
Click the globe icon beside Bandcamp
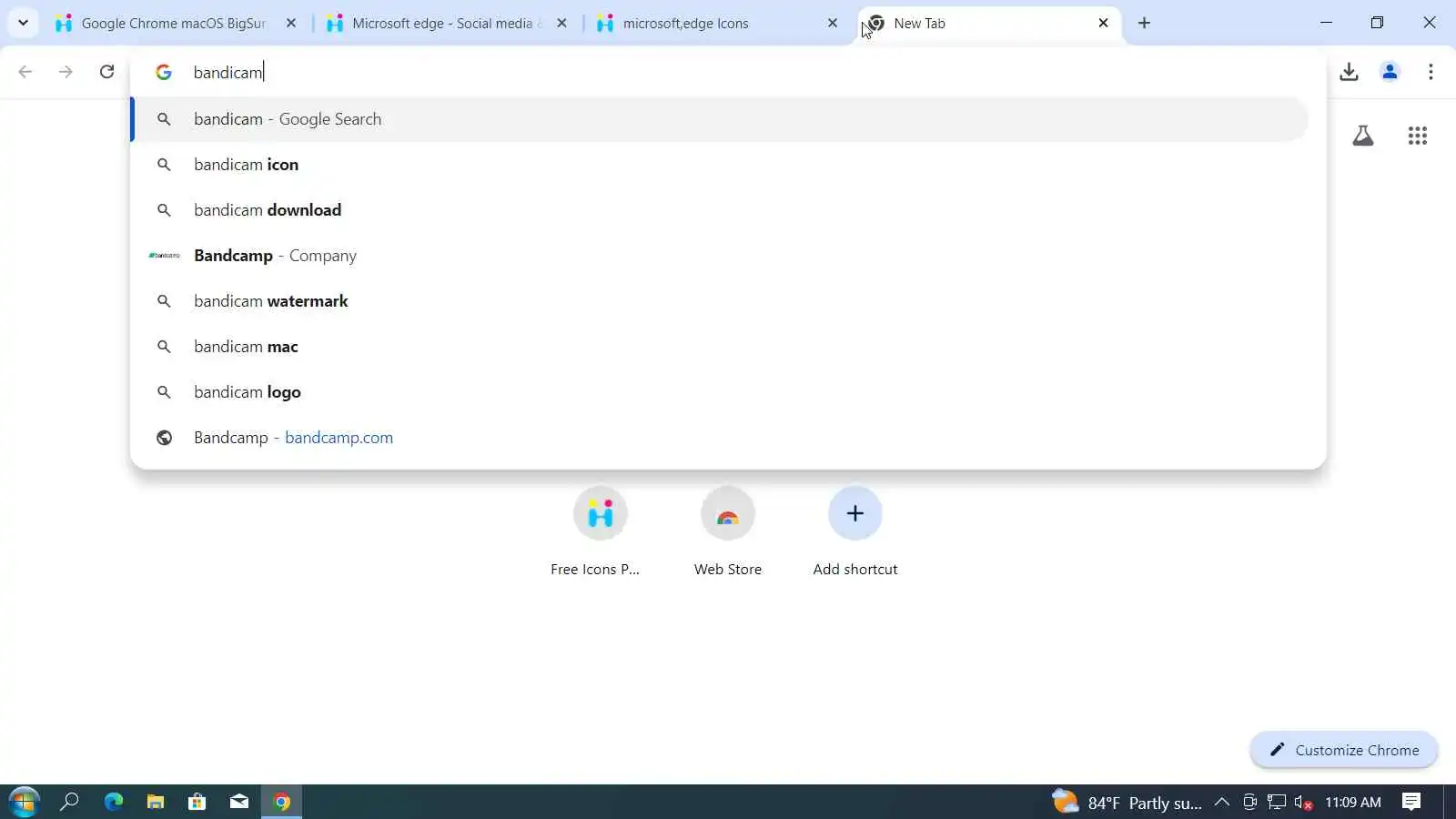click(164, 438)
